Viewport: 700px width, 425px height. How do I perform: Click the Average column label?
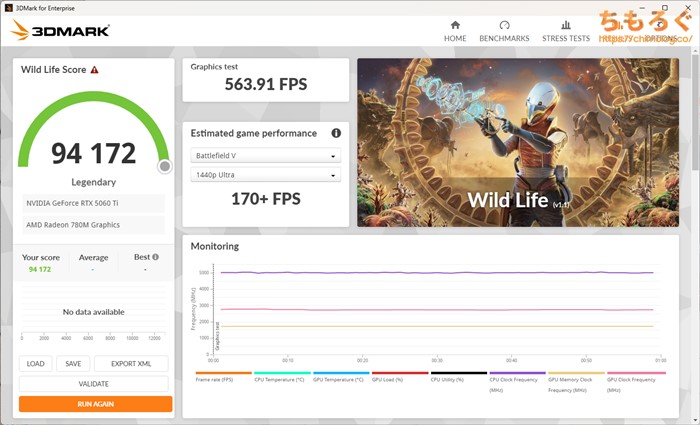[93, 257]
